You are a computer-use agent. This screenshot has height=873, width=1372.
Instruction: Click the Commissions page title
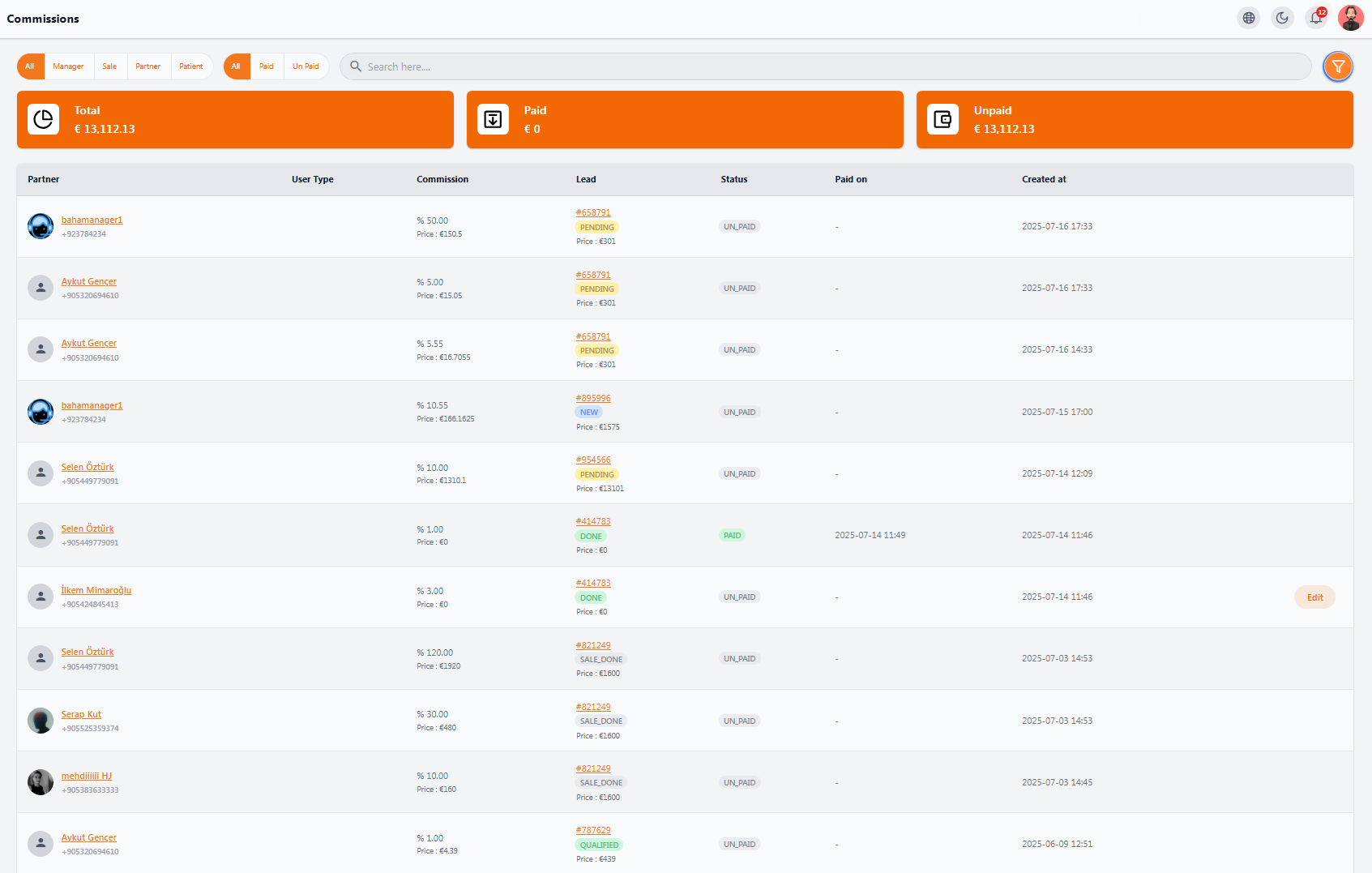(x=43, y=19)
